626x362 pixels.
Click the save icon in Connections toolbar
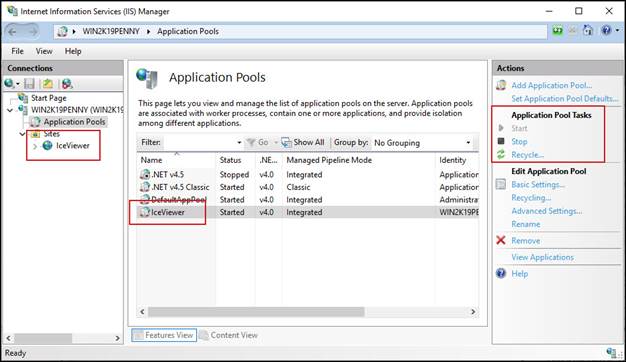tap(29, 83)
